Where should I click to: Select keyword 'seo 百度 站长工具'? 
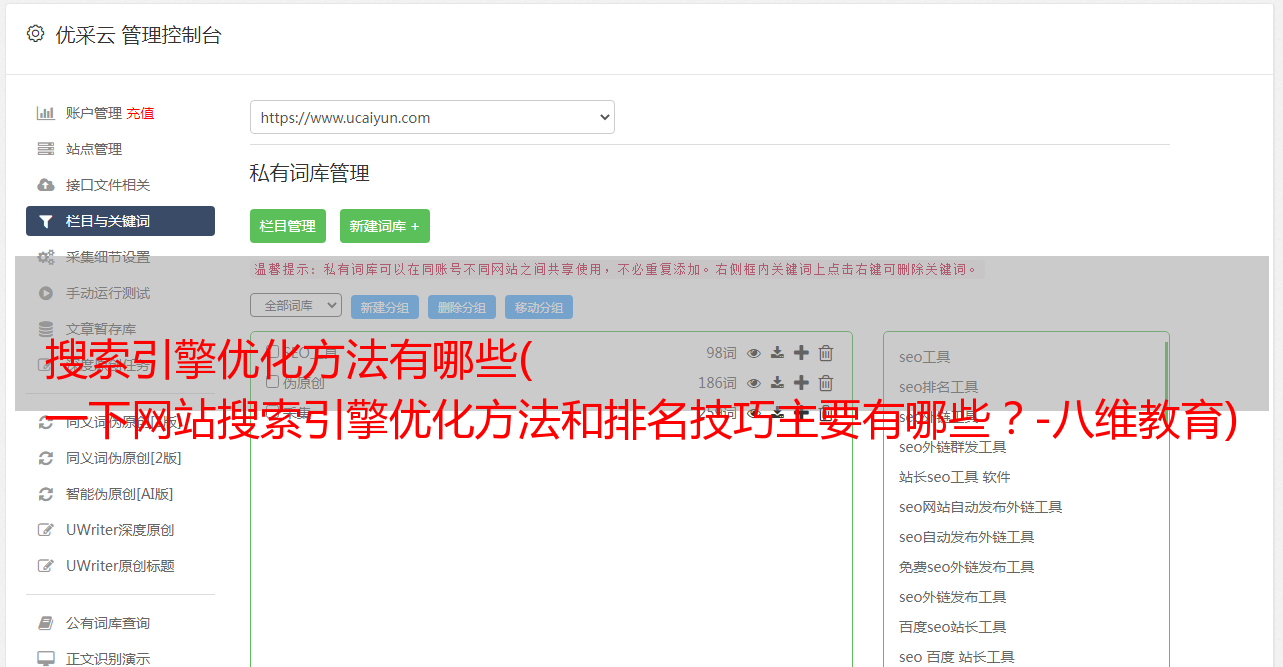[x=957, y=657]
